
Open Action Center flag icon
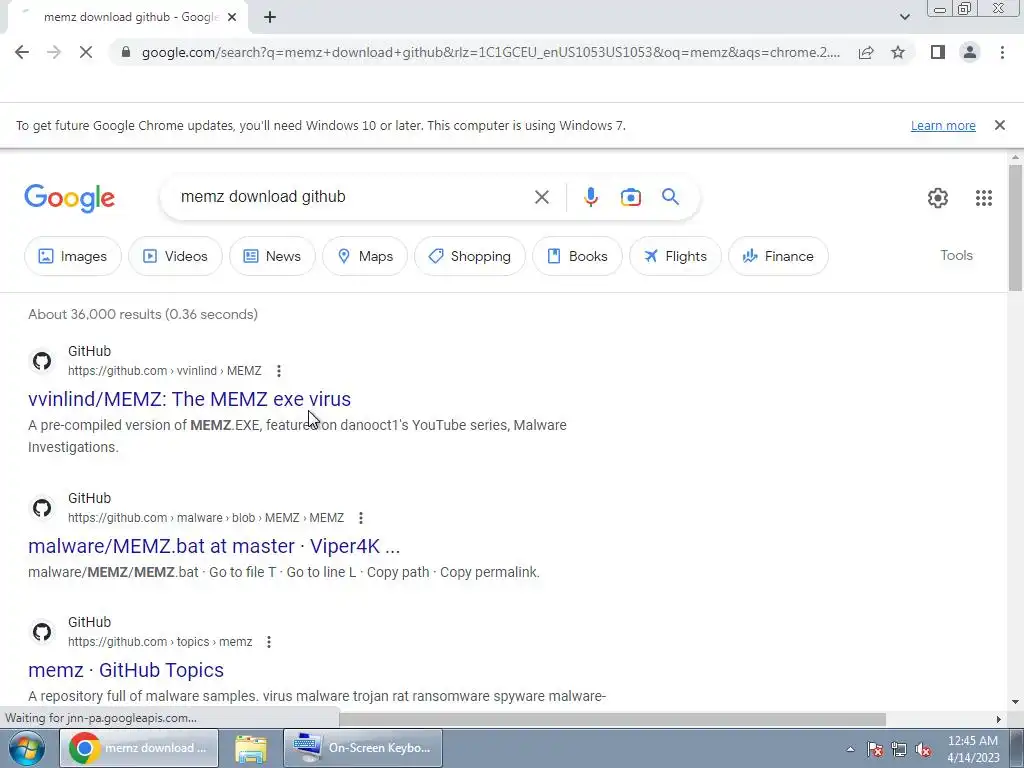(874, 749)
